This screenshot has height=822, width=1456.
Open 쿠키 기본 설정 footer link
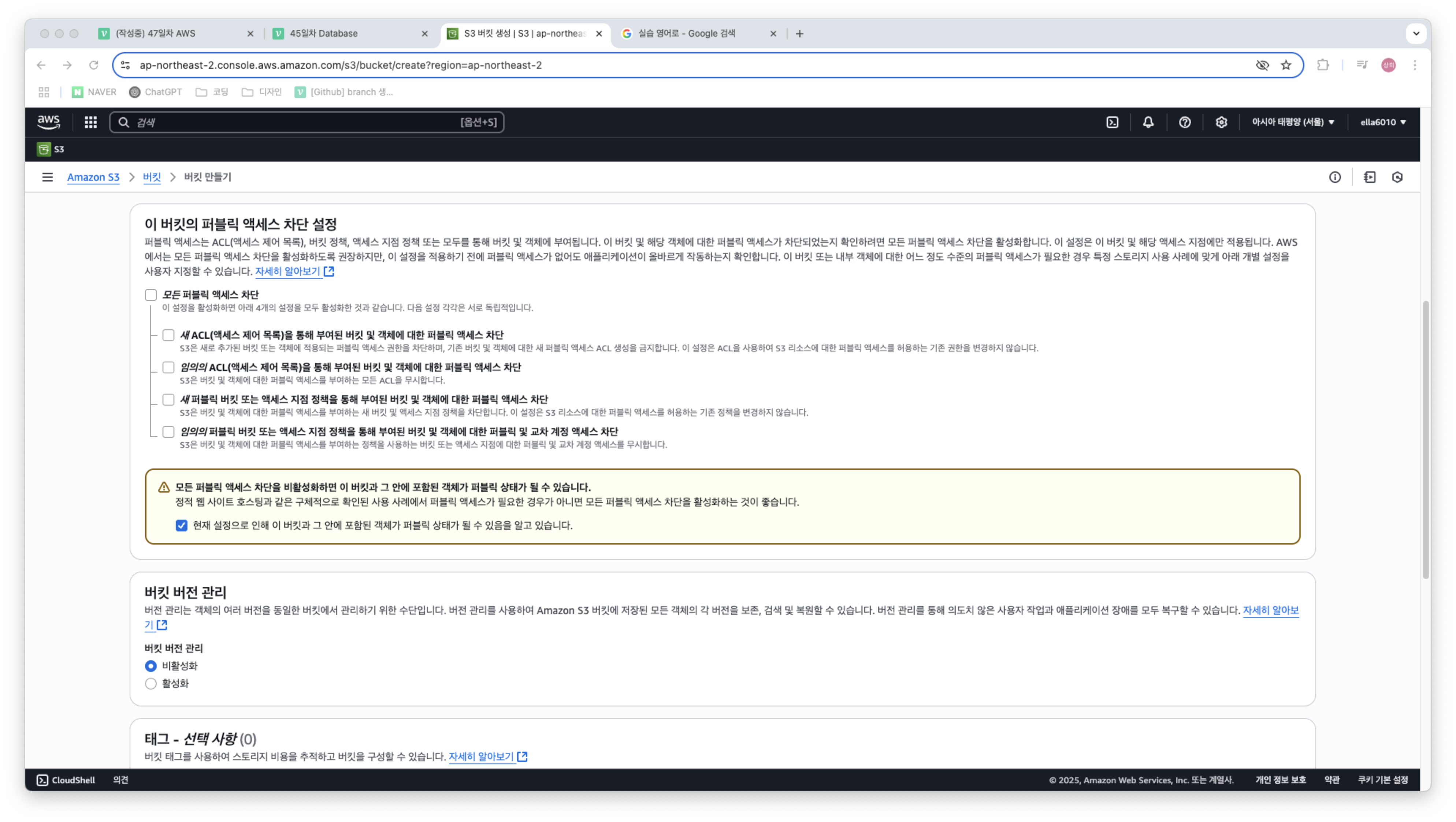(1382, 780)
